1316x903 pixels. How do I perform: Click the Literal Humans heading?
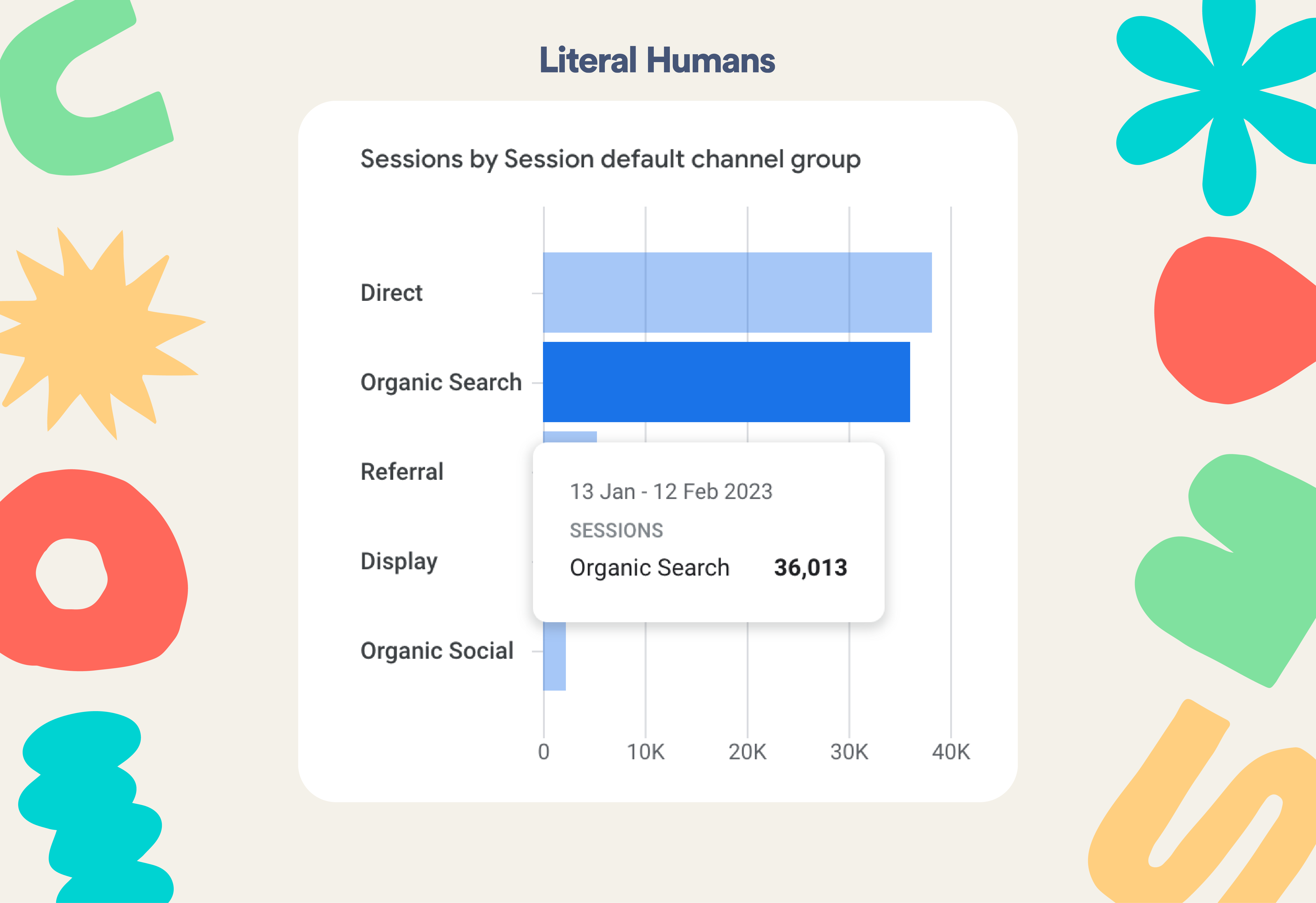pyautogui.click(x=657, y=60)
